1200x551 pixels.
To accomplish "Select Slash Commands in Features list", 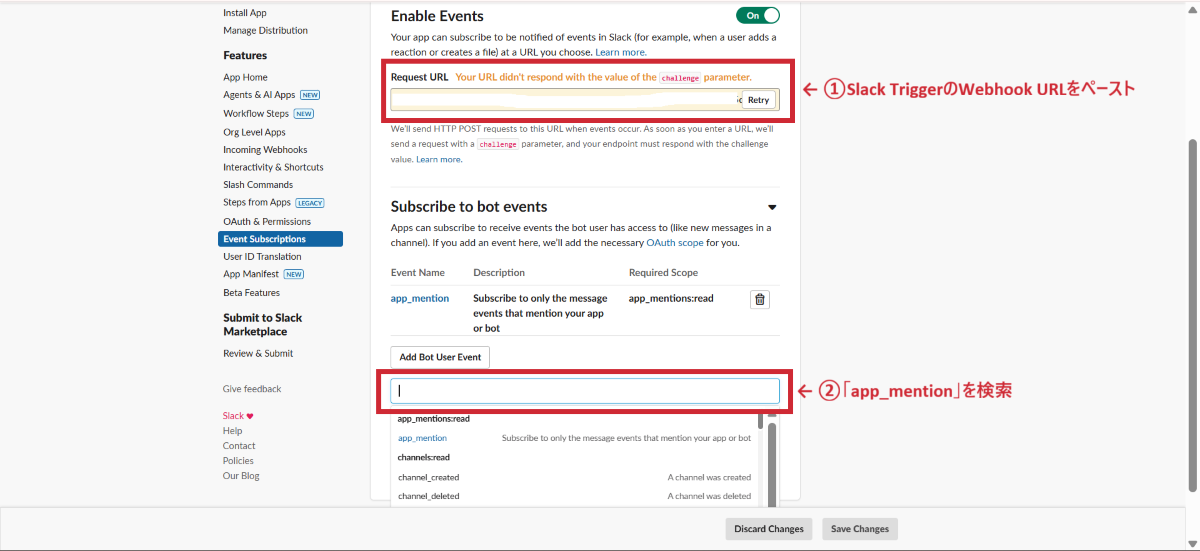I will [258, 185].
